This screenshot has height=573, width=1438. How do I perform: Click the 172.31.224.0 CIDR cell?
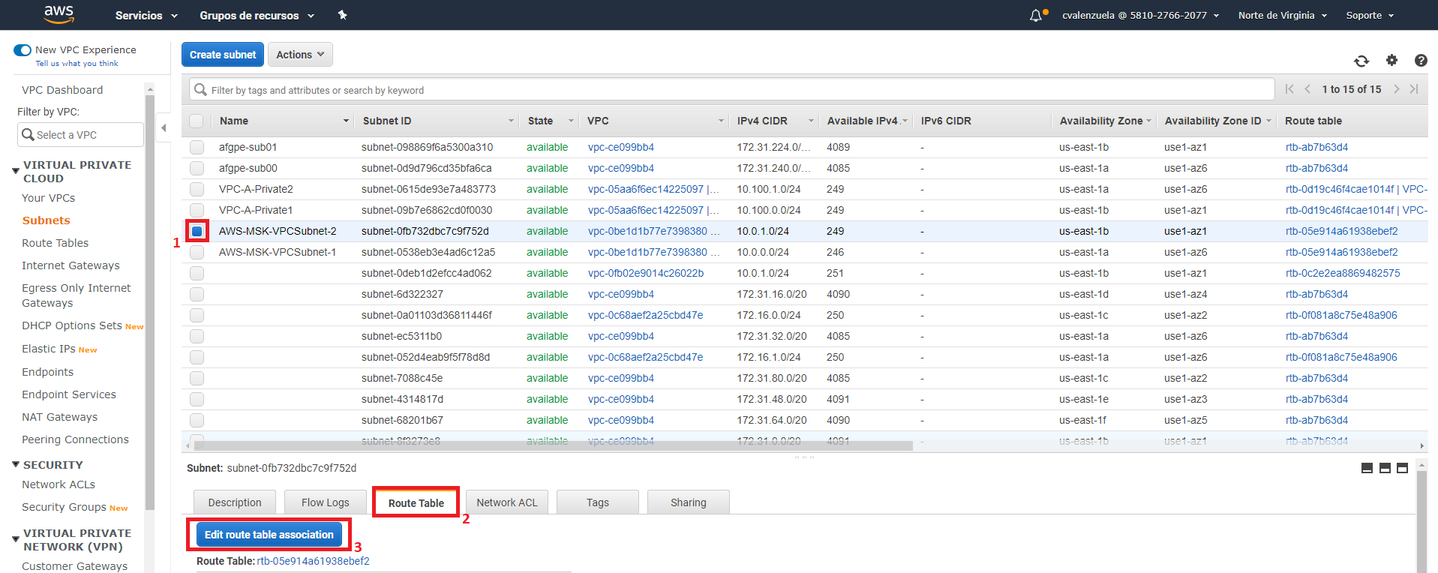(x=774, y=147)
